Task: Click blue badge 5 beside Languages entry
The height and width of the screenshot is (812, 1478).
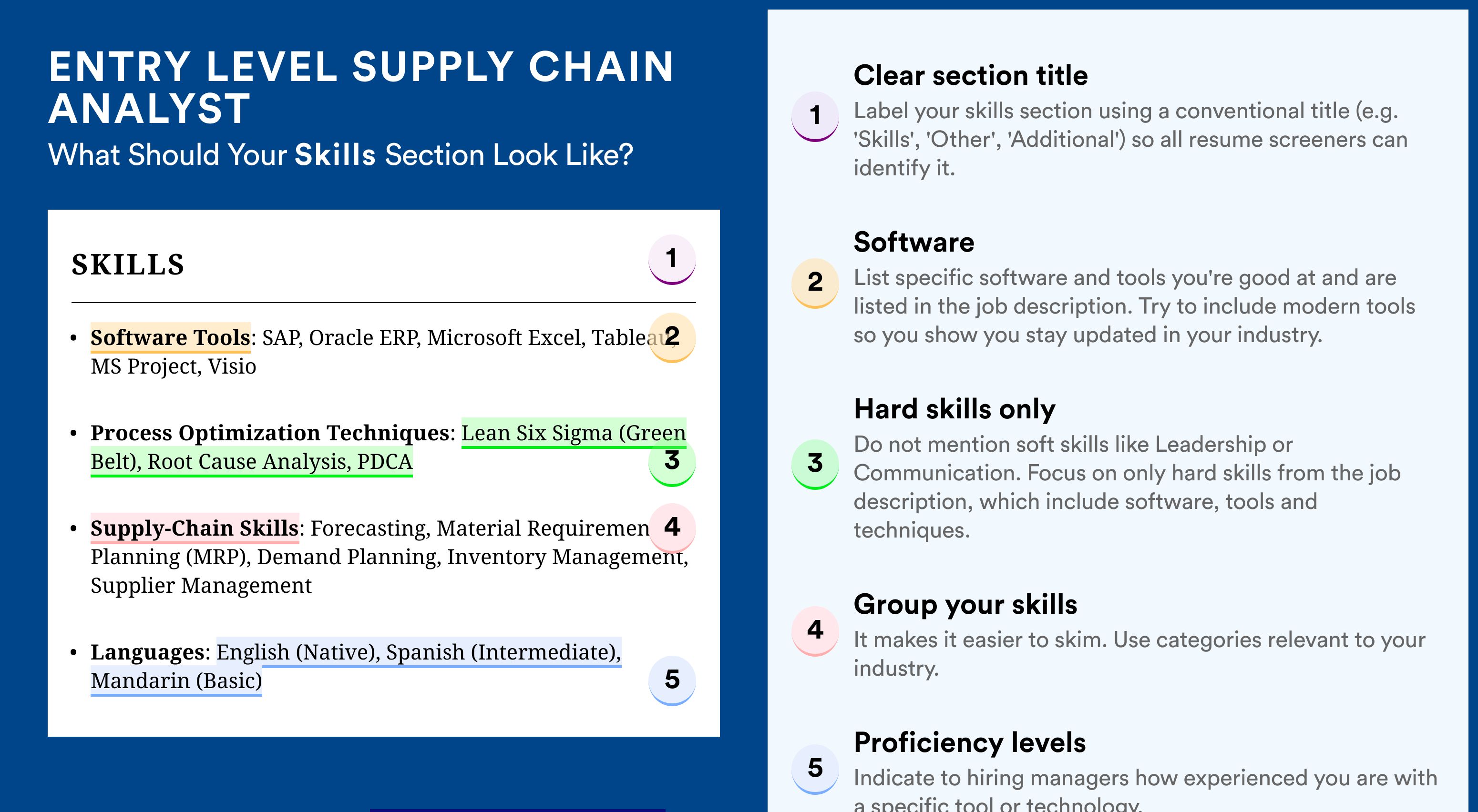Action: 672,680
